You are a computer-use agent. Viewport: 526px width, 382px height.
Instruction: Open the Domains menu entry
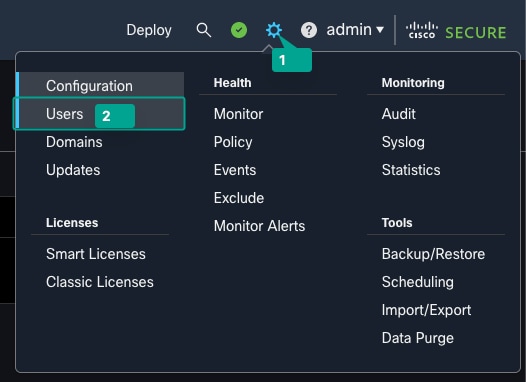pos(74,142)
